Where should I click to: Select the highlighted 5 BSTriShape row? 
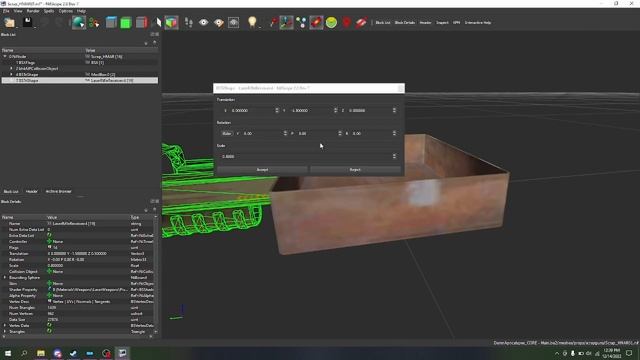click(80, 80)
